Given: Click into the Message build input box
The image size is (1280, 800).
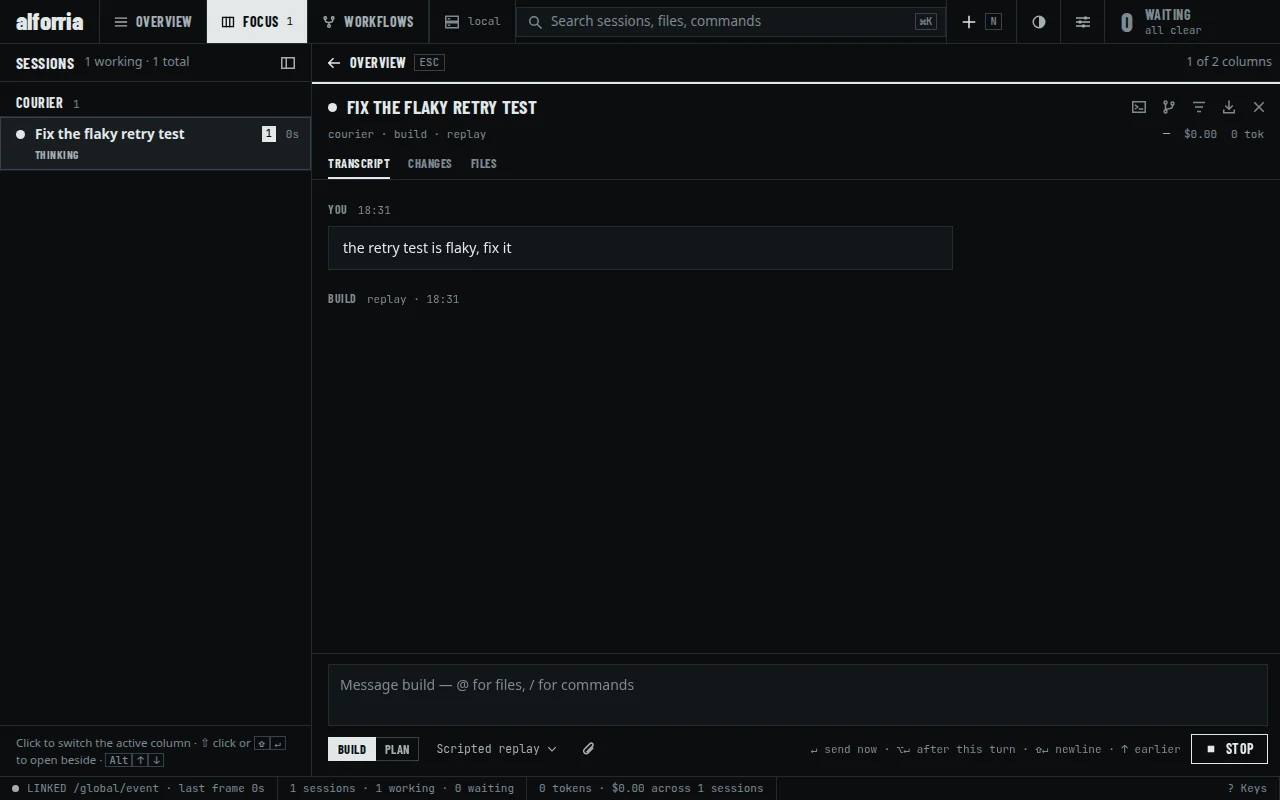Looking at the screenshot, I should click(798, 695).
